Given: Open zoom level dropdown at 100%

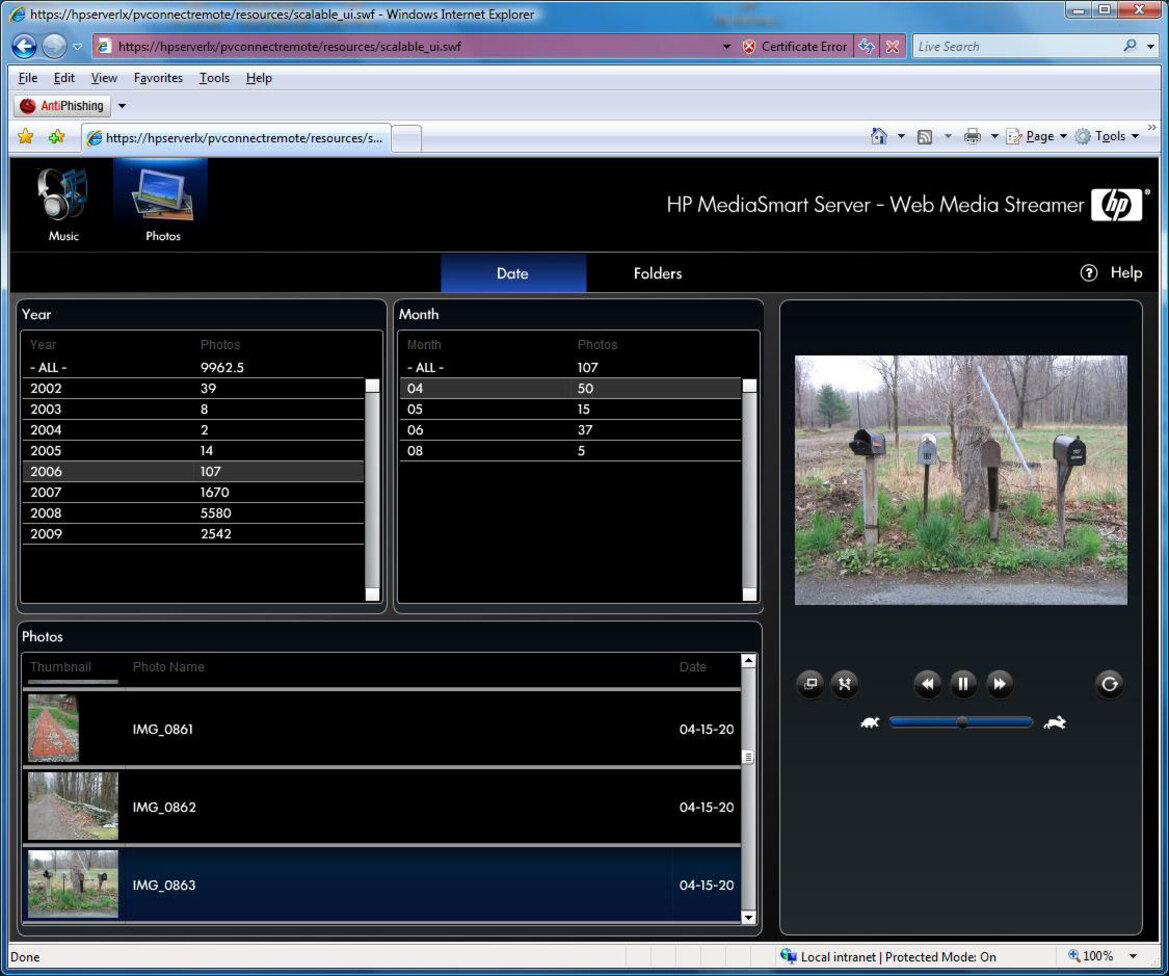Looking at the screenshot, I should click(1133, 957).
